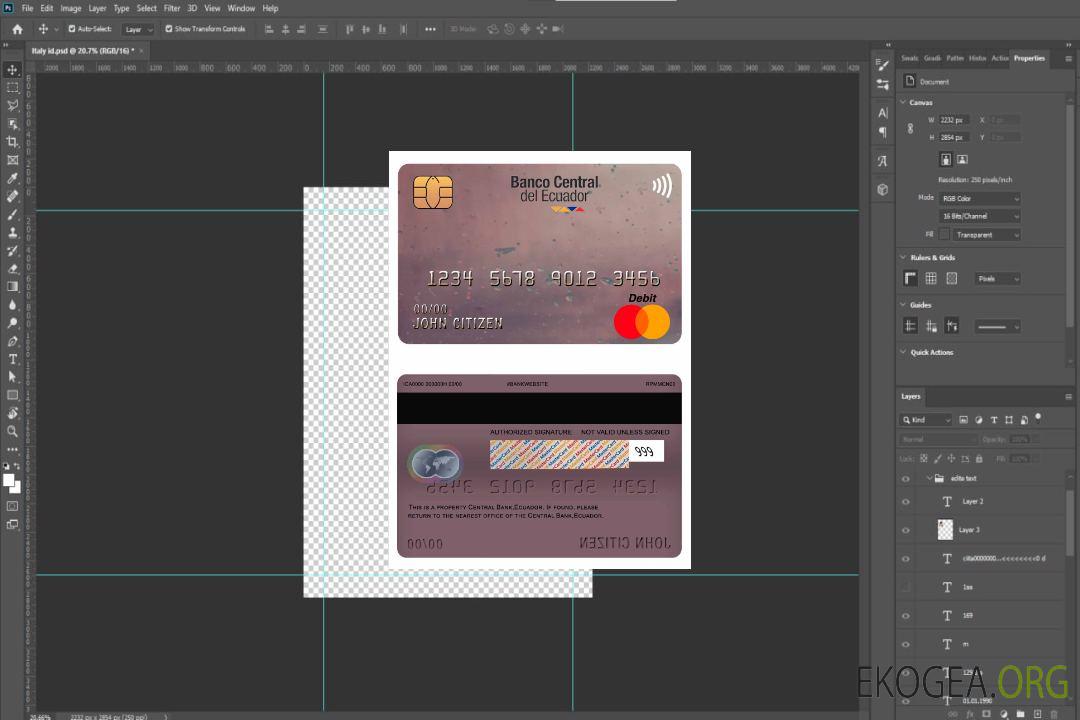The width and height of the screenshot is (1080, 720).
Task: Switch to the Actions panel tab
Action: click(x=999, y=59)
